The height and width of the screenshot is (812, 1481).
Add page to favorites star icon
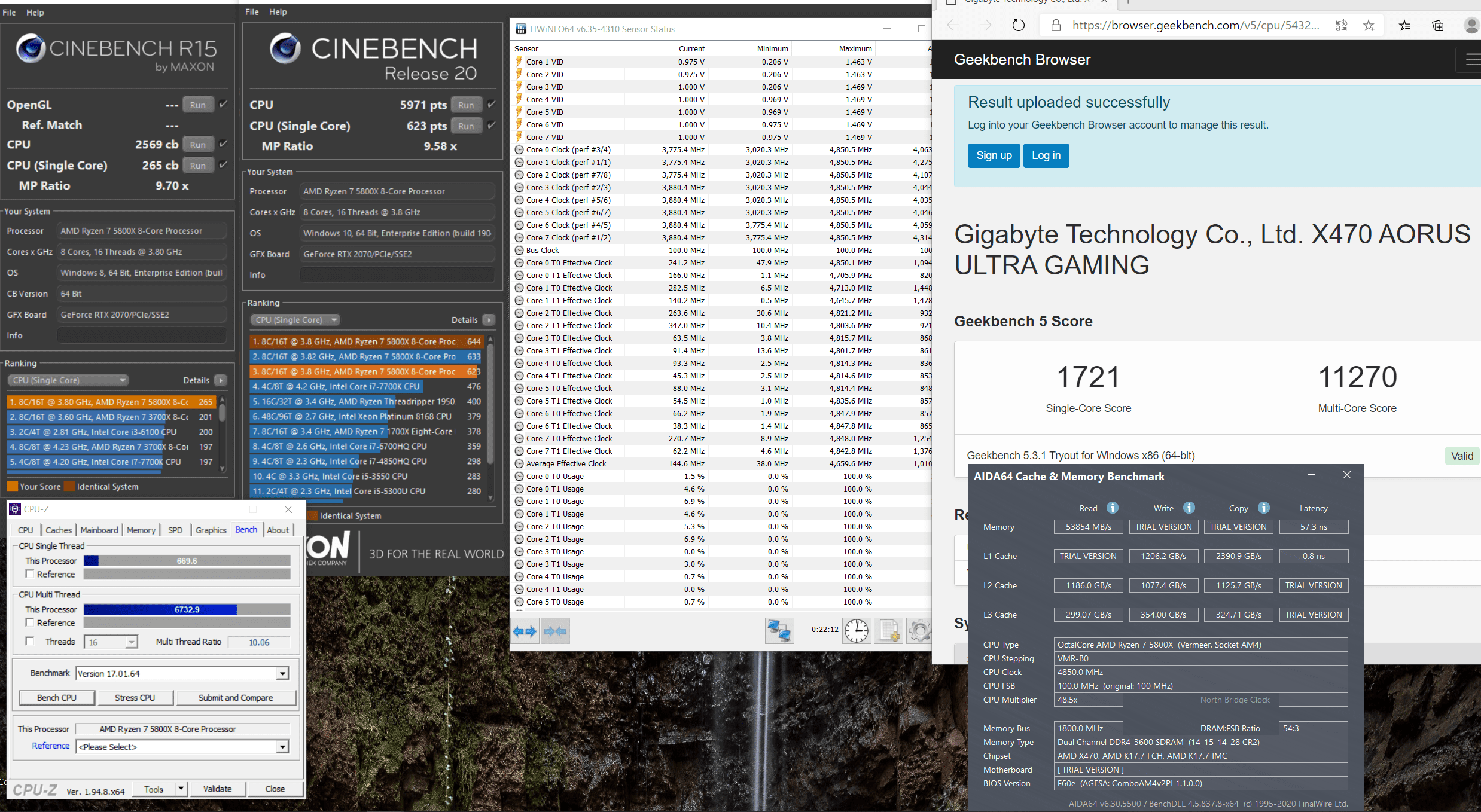click(x=1369, y=25)
